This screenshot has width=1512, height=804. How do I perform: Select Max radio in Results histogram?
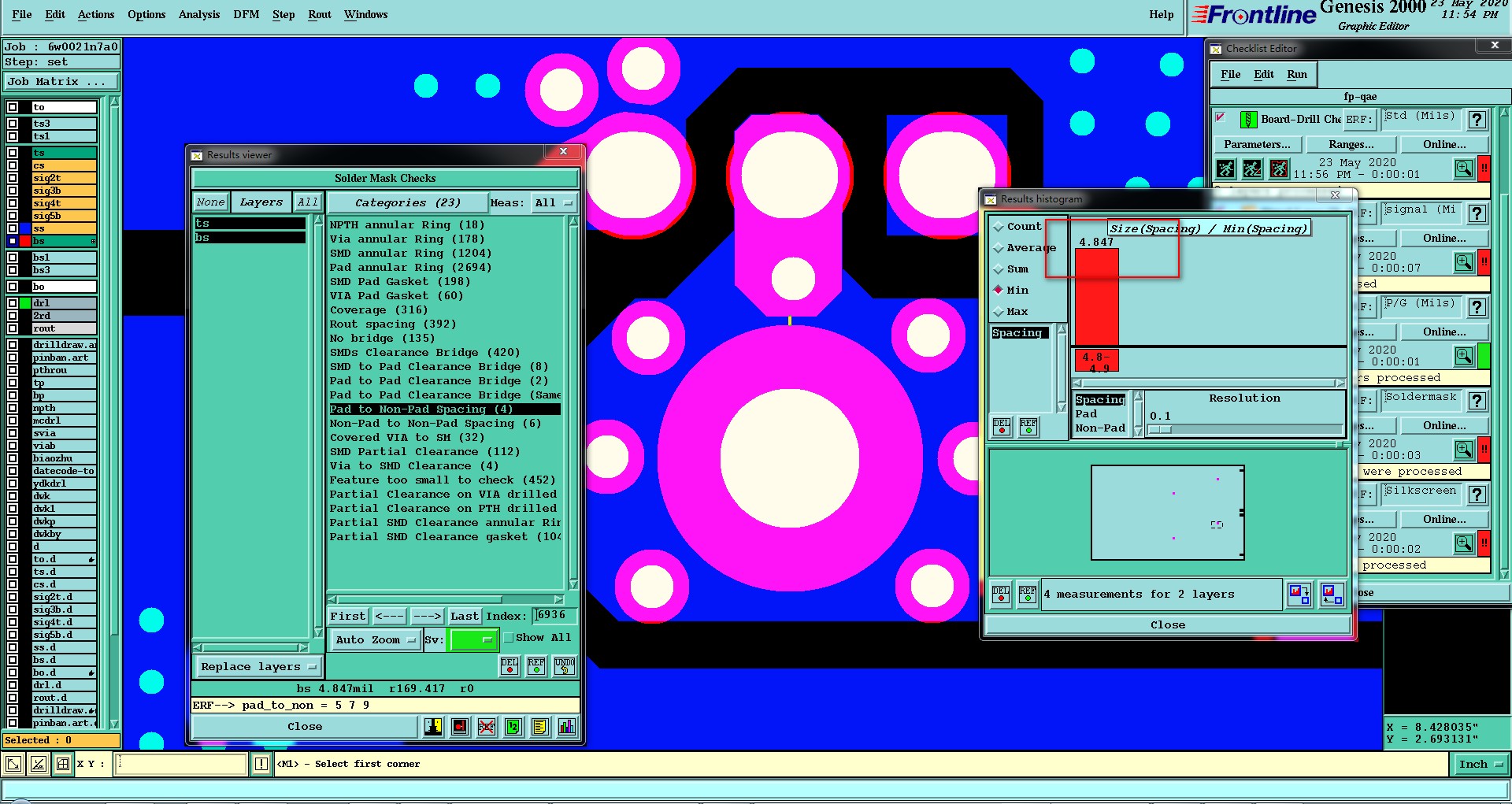tap(999, 312)
